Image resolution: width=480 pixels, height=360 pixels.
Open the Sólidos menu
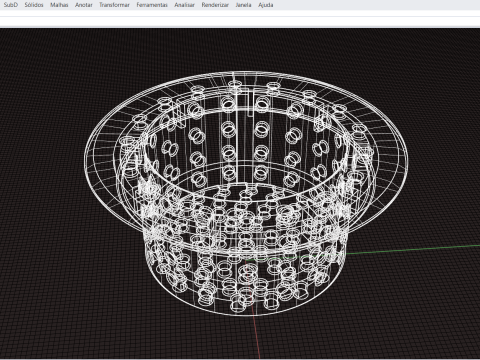pyautogui.click(x=34, y=5)
